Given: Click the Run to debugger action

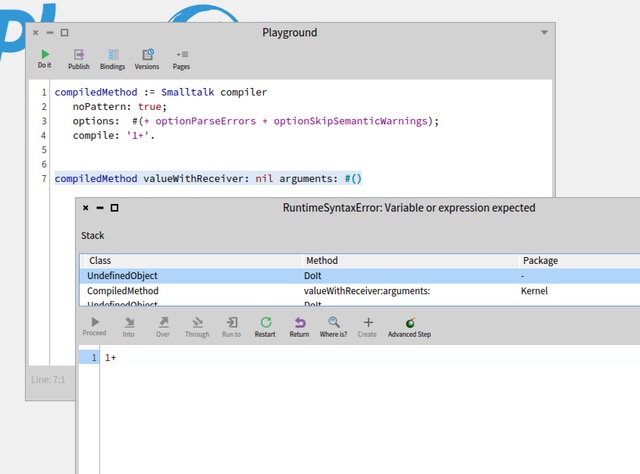Looking at the screenshot, I should click(x=231, y=327).
